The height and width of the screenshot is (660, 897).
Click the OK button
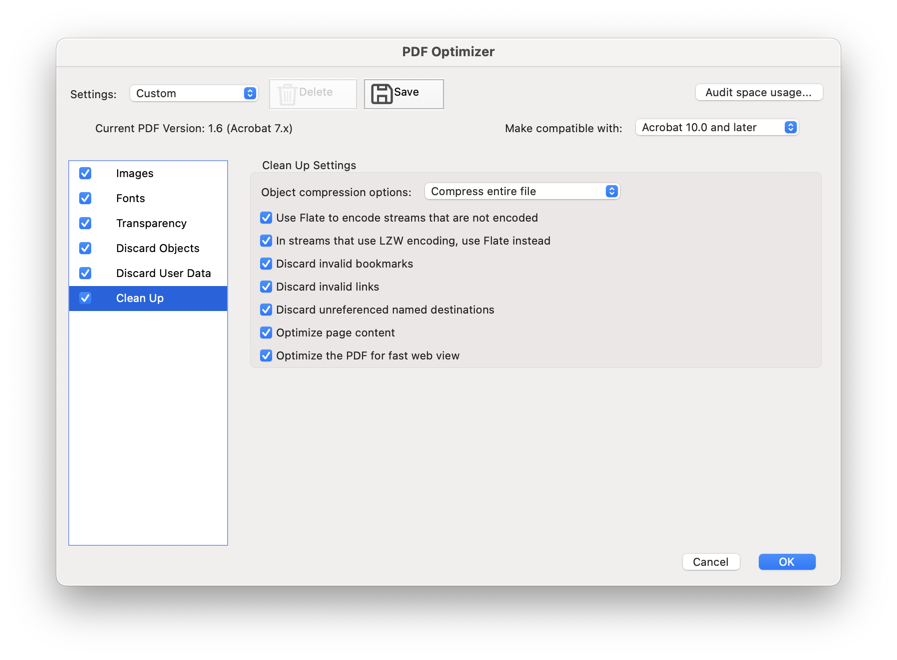click(x=787, y=562)
